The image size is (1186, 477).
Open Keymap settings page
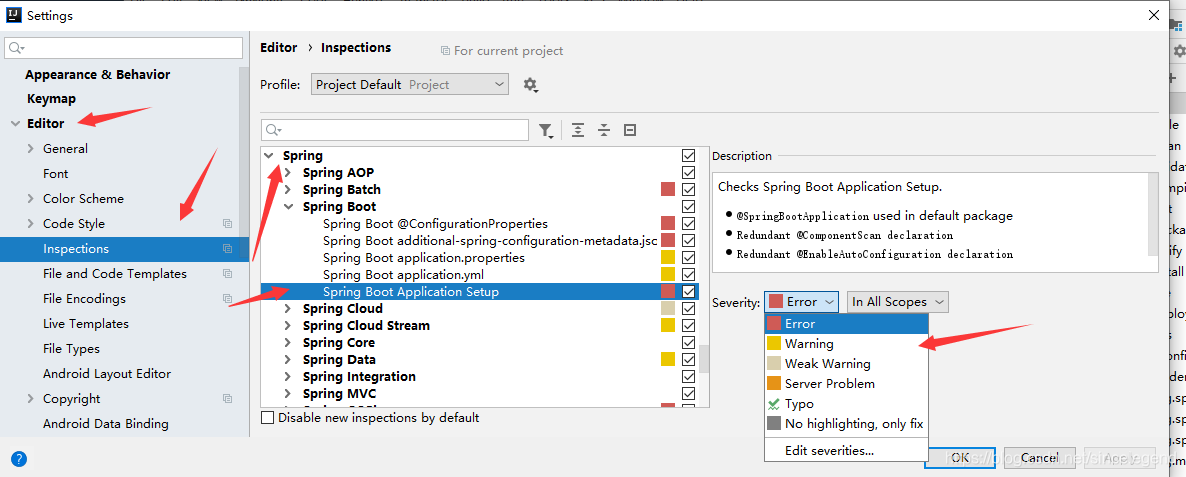coord(51,98)
